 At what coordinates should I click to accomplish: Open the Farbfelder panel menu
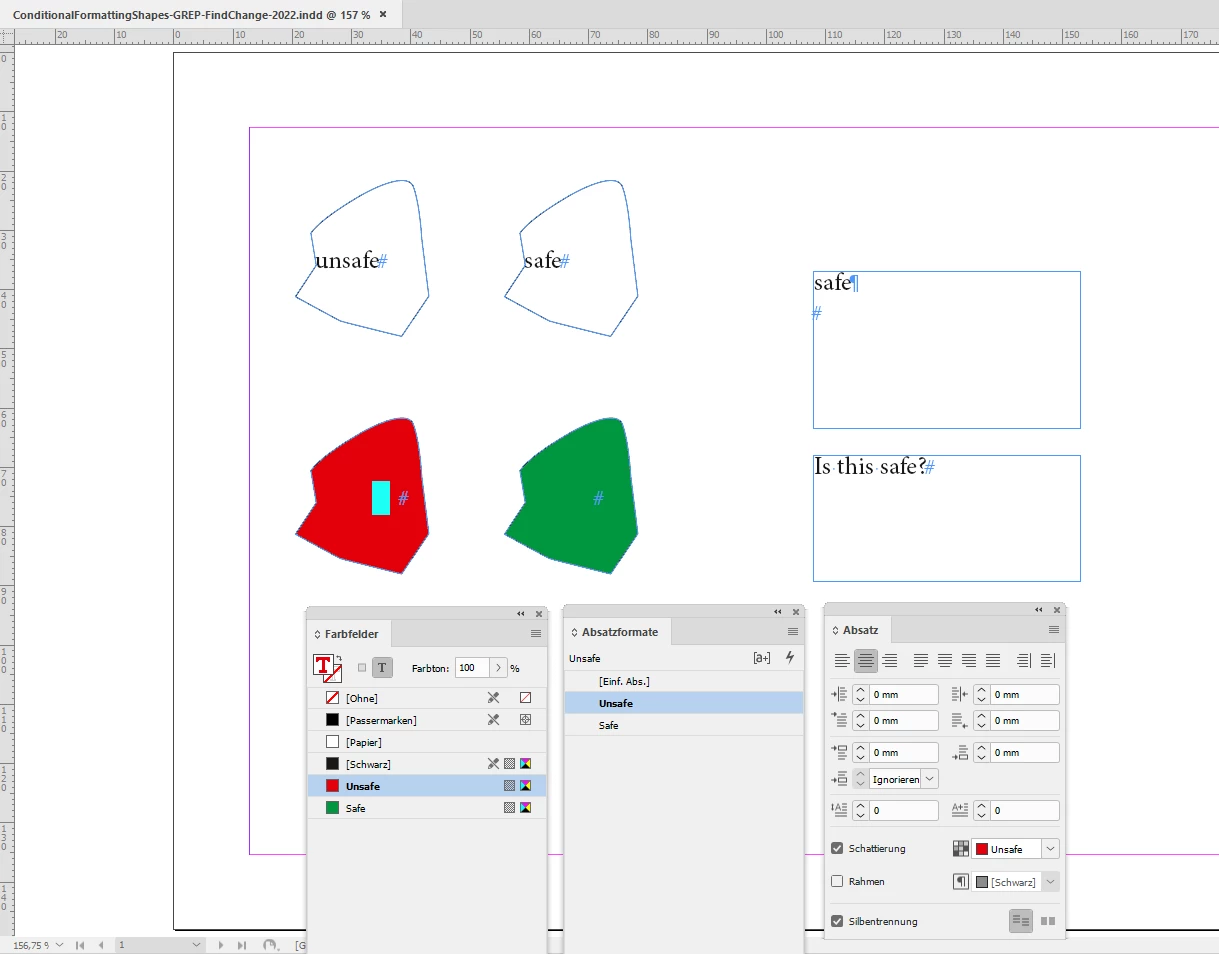536,633
